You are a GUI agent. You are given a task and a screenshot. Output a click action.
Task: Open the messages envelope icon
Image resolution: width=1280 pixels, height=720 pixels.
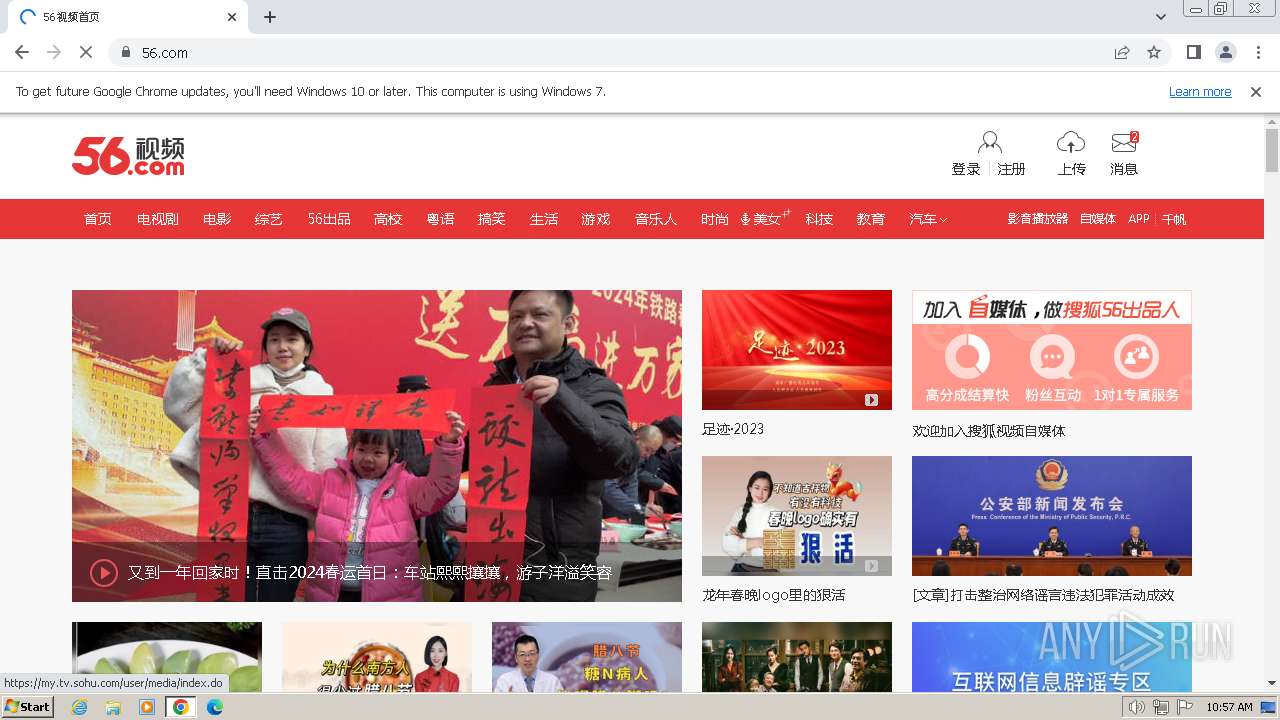click(1124, 142)
